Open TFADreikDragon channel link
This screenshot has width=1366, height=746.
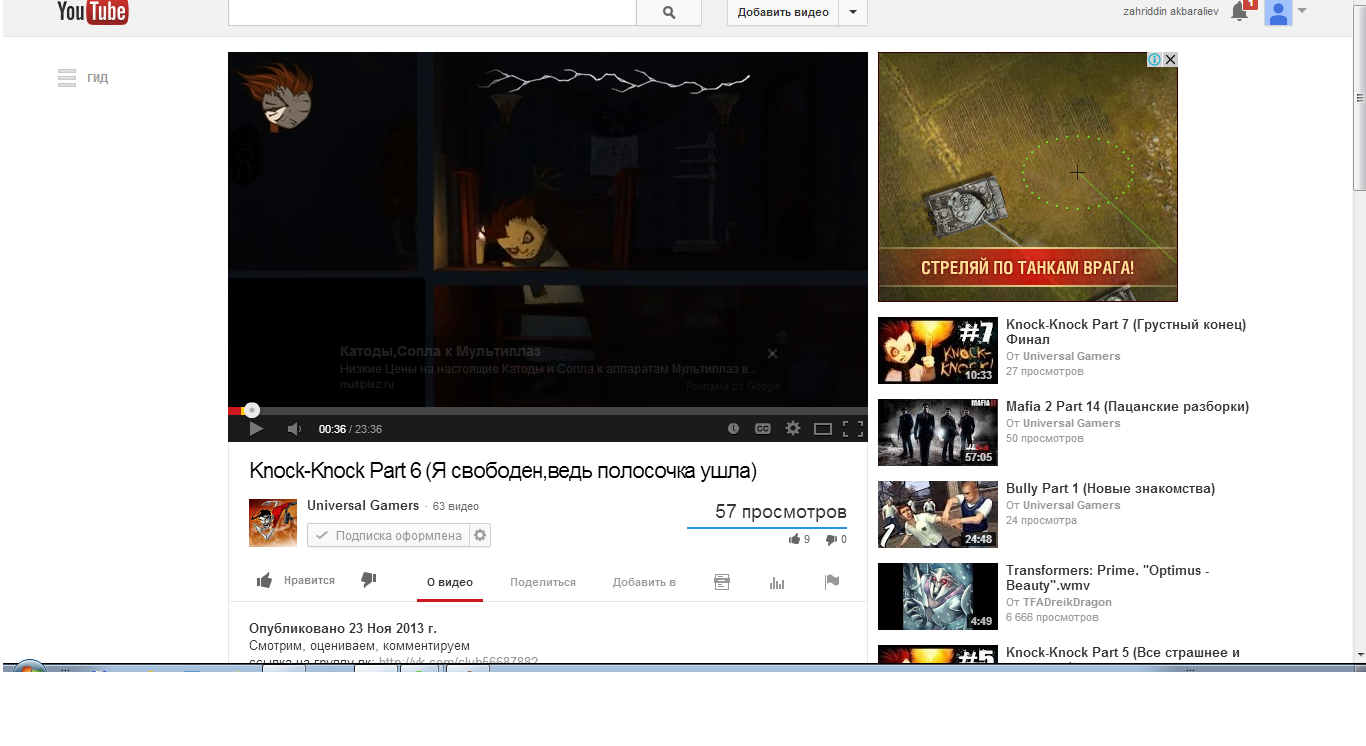[1067, 603]
